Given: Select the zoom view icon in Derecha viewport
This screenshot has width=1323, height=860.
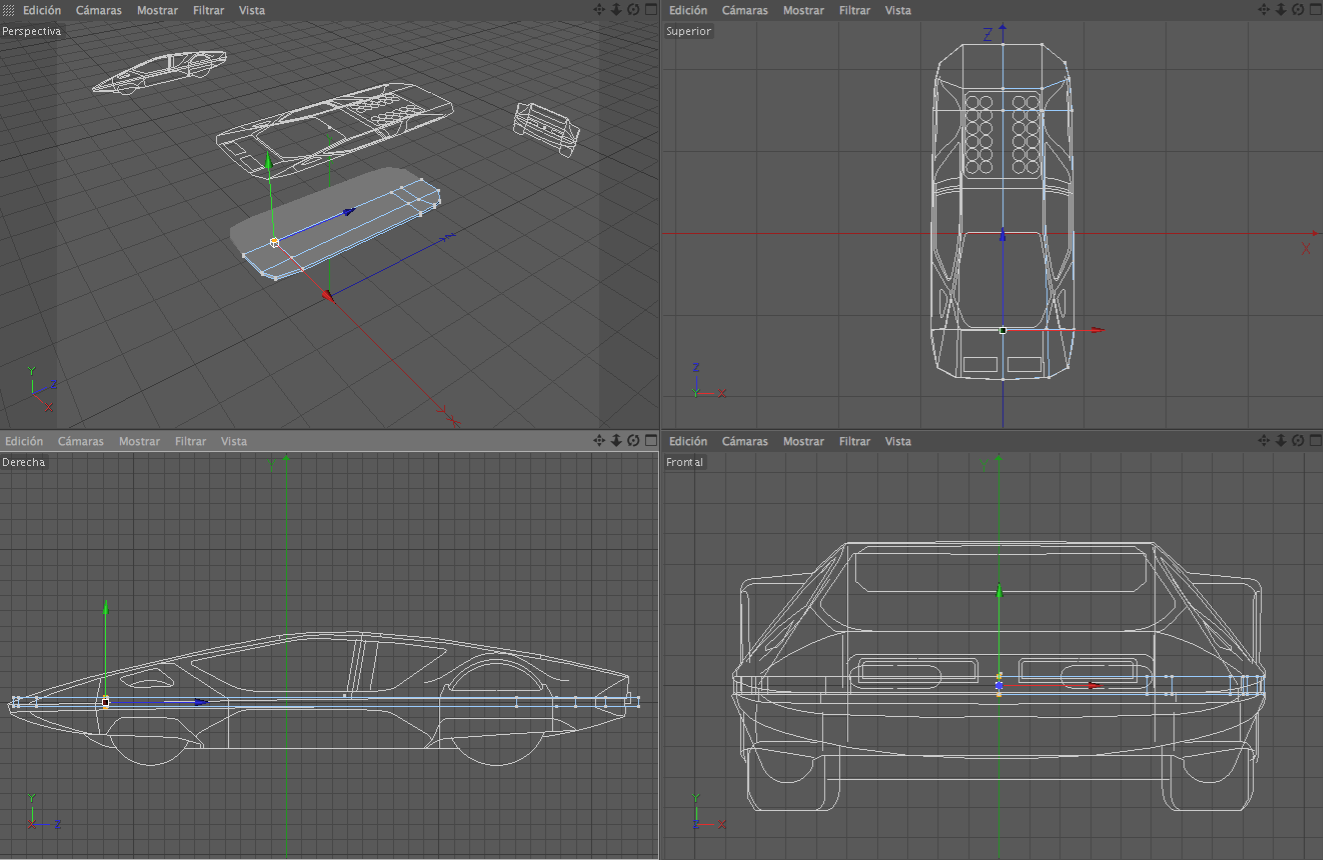Looking at the screenshot, I should [614, 441].
